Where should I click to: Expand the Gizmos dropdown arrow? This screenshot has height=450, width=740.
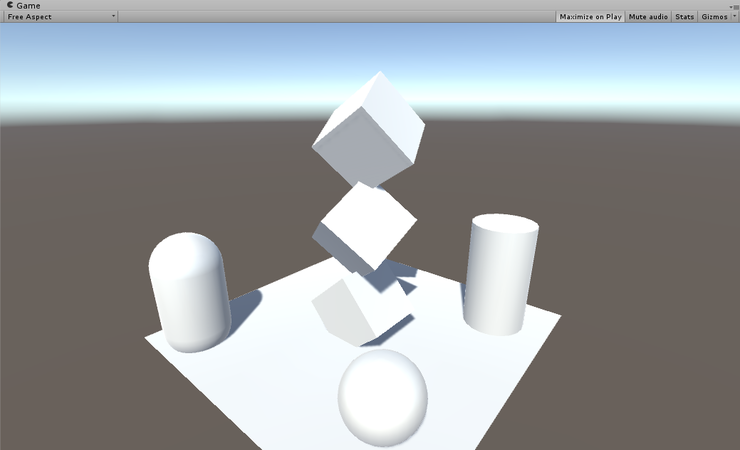click(x=734, y=17)
